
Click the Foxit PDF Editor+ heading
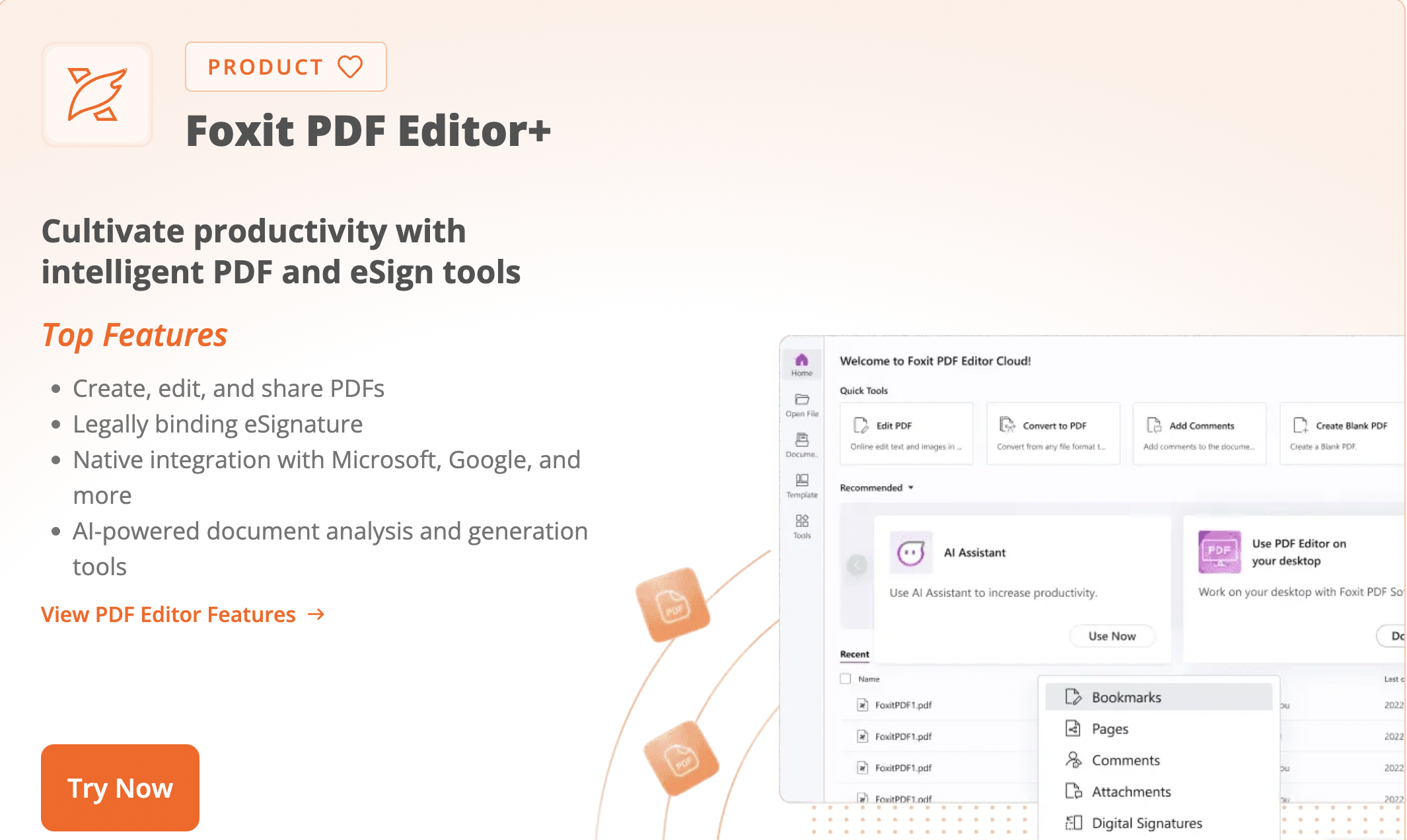pyautogui.click(x=369, y=131)
